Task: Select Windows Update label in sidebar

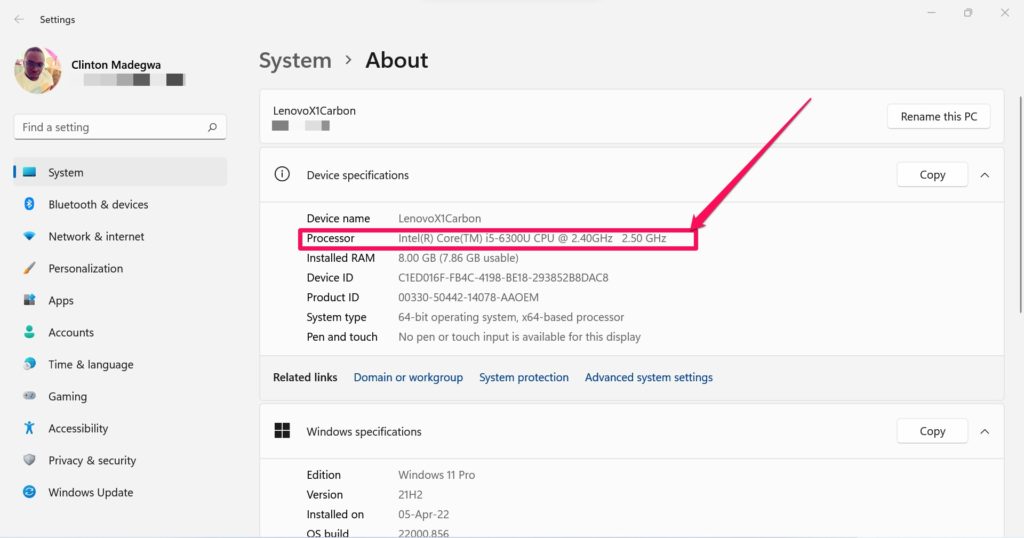Action: [x=91, y=492]
